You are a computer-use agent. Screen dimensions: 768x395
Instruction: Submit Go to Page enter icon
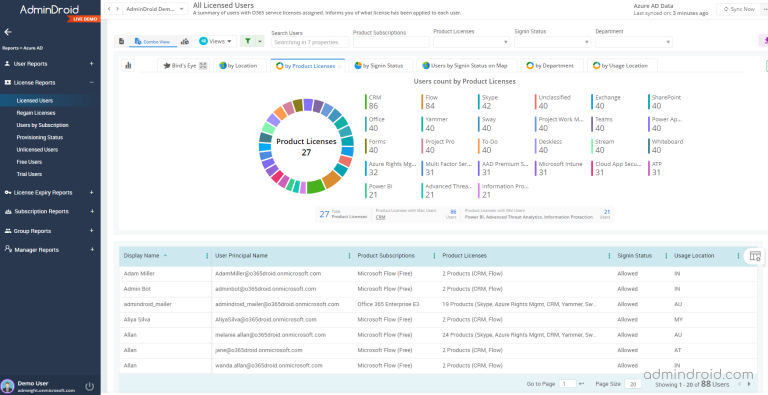[x=581, y=384]
